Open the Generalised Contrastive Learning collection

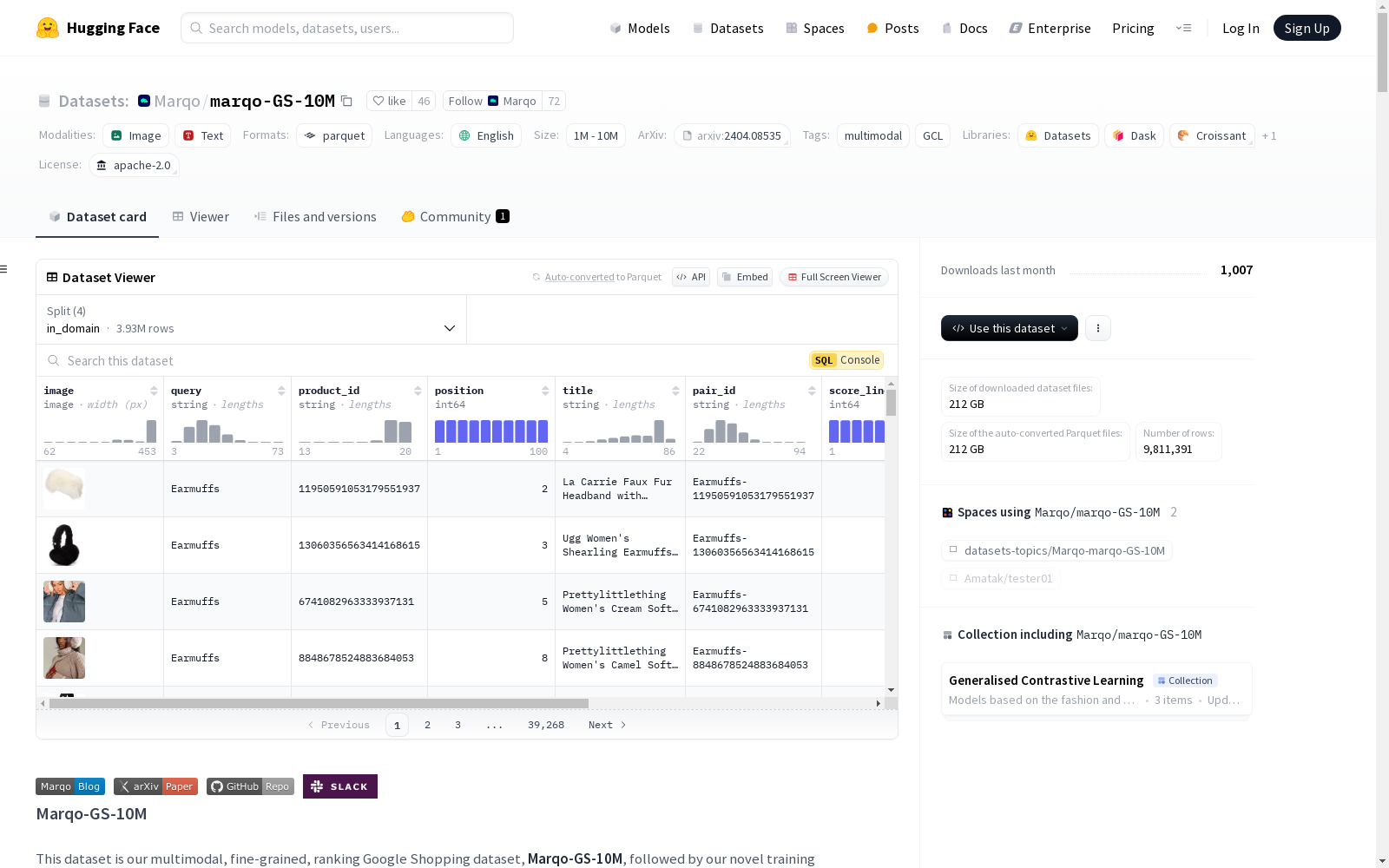coord(1096,690)
